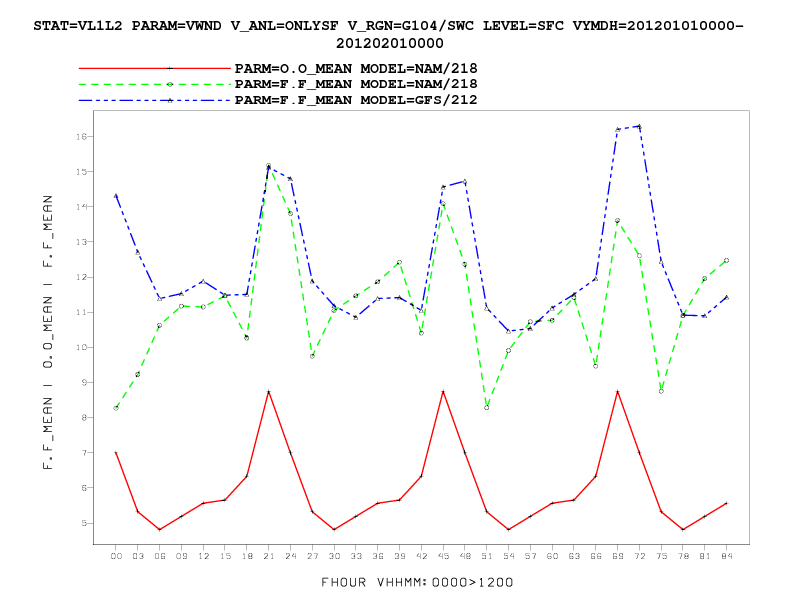Click the blue GFS marker at hour 00
792x612 pixels.
click(116, 195)
